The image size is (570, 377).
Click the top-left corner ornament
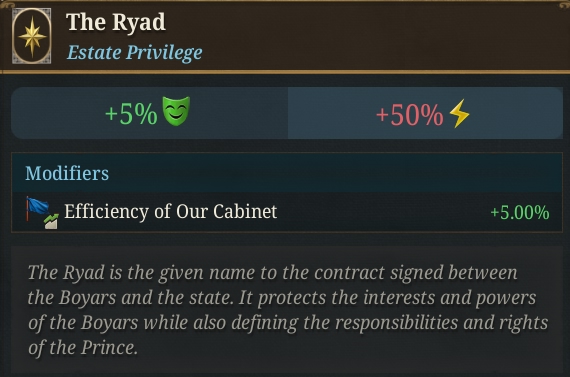pos(7,4)
